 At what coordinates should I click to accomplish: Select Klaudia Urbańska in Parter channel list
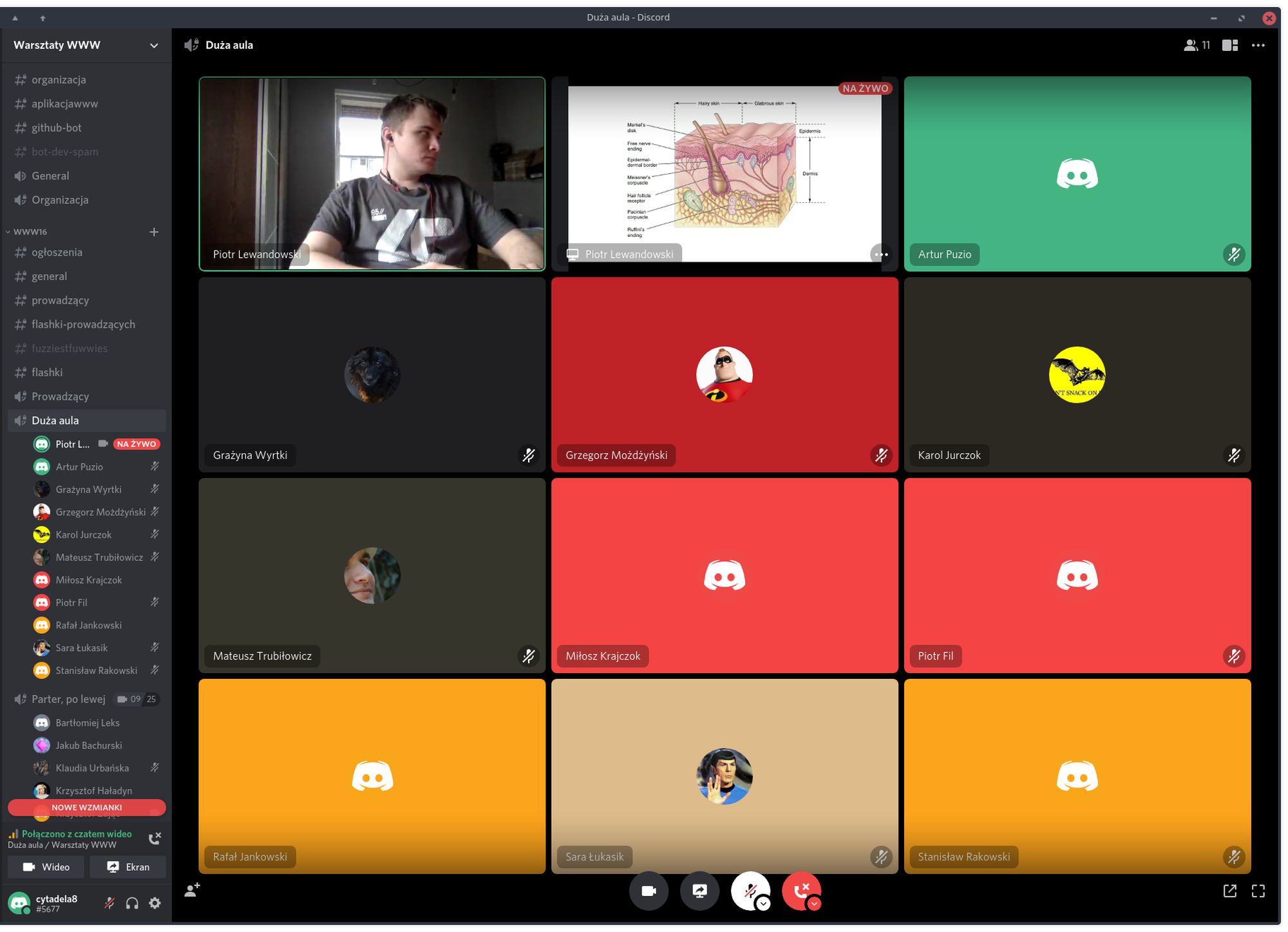tap(97, 768)
